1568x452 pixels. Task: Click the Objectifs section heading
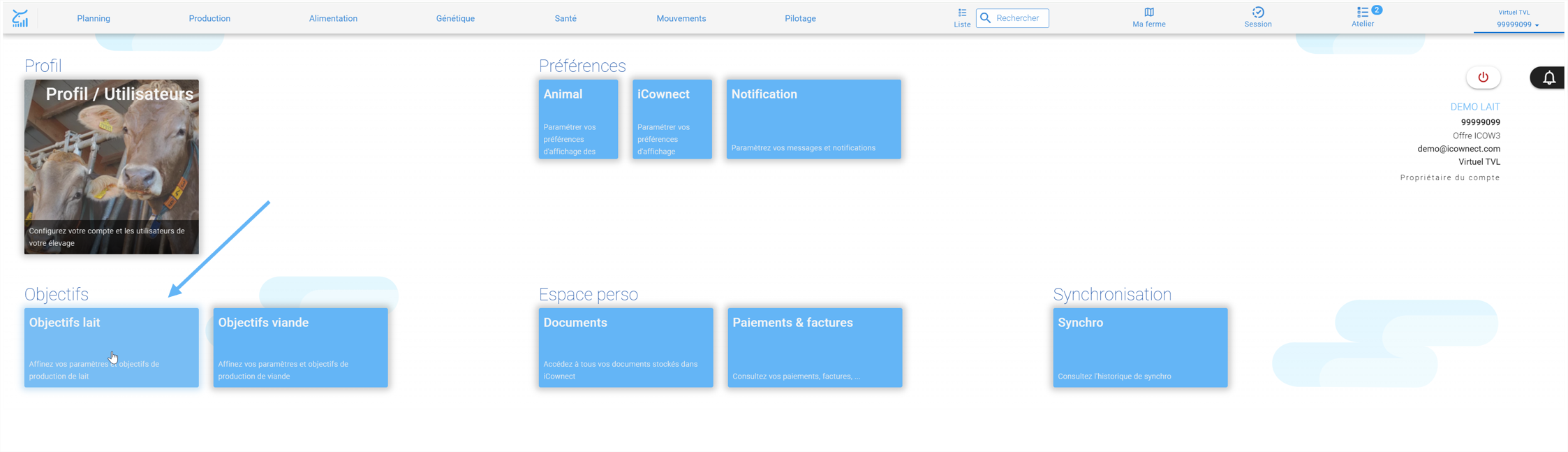coord(57,294)
